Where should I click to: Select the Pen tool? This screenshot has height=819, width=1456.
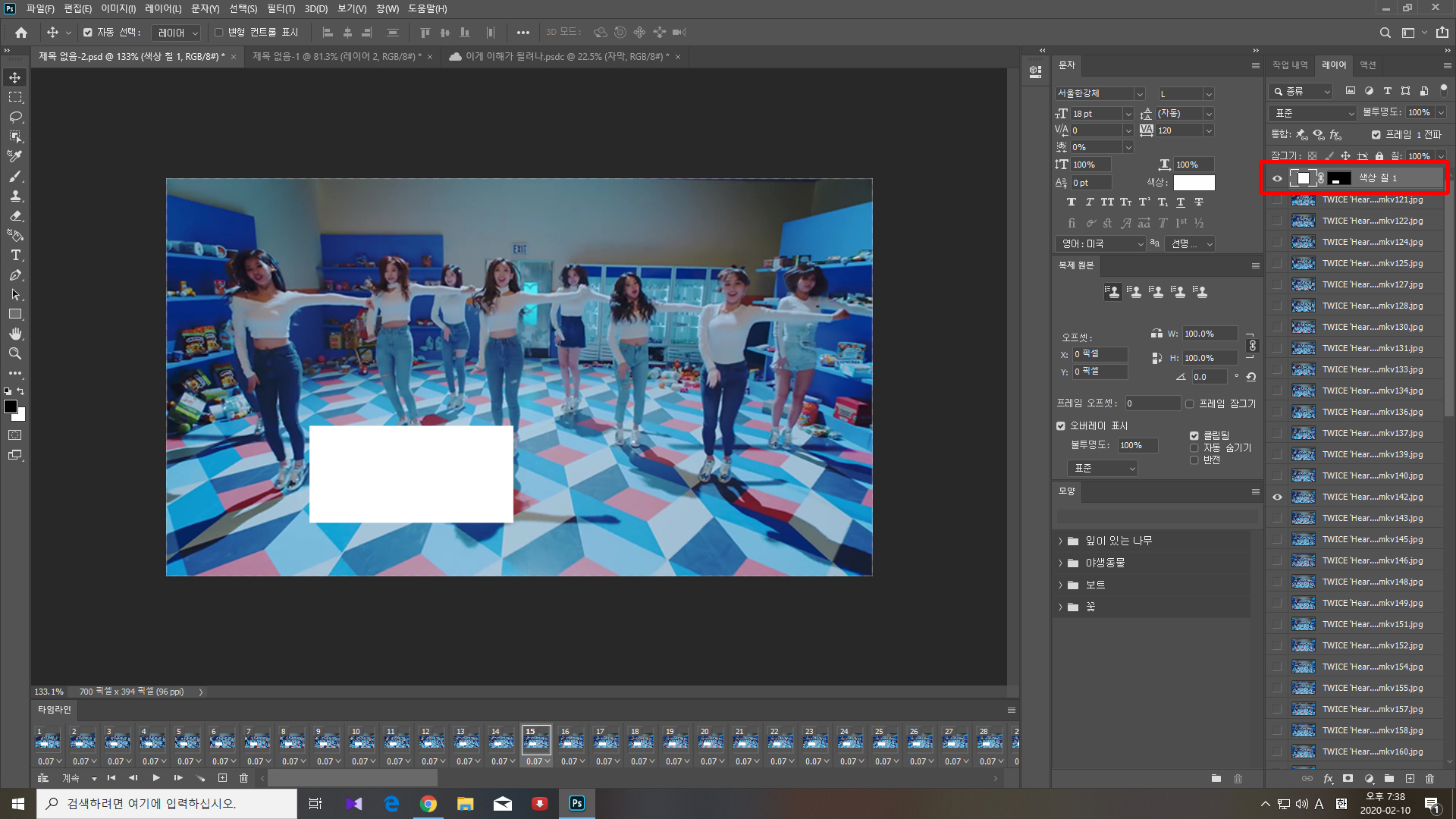(x=15, y=275)
